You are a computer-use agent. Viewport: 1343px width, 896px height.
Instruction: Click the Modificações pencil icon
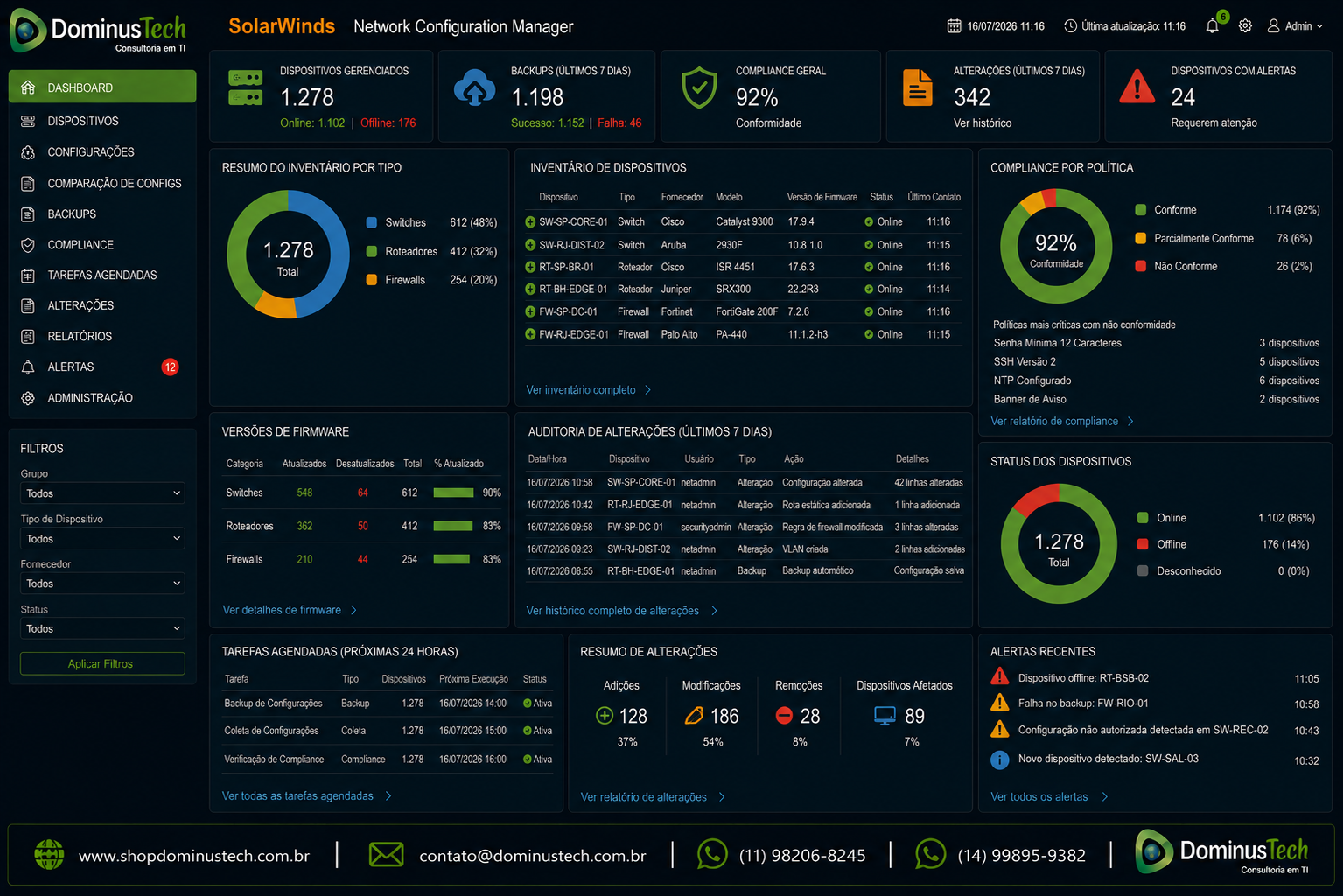[694, 716]
